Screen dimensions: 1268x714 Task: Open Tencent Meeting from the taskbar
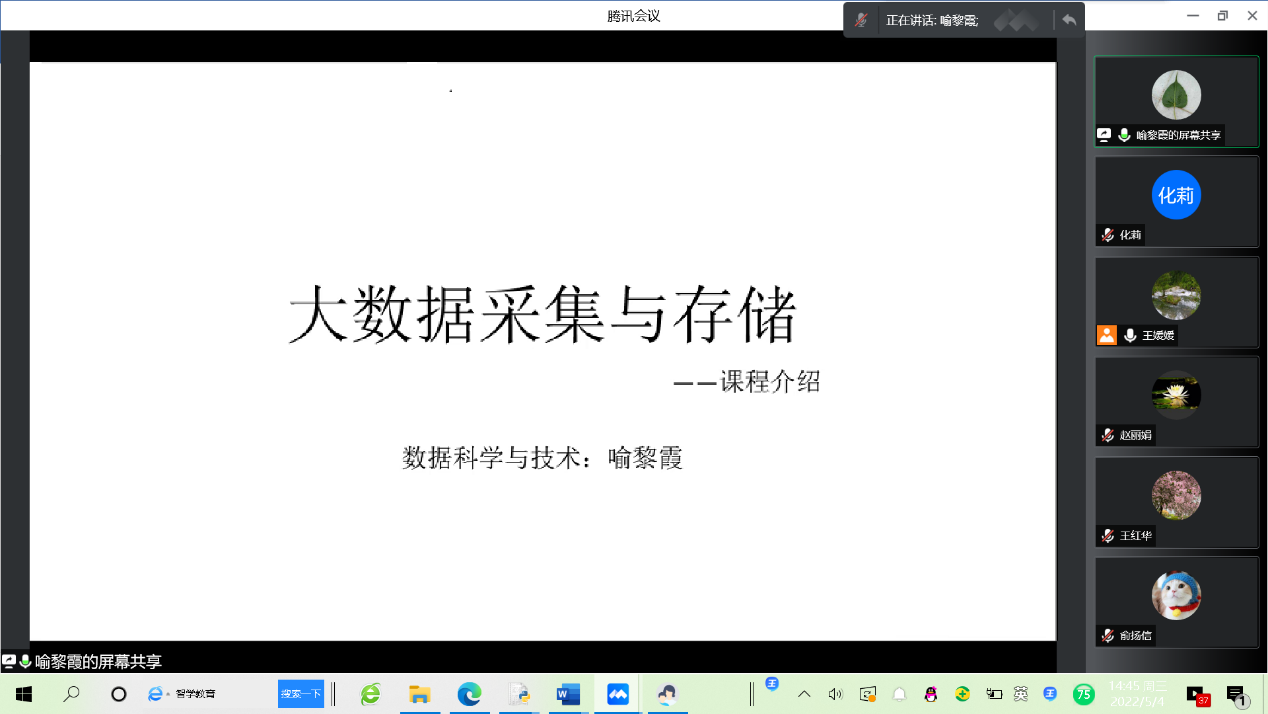click(618, 694)
